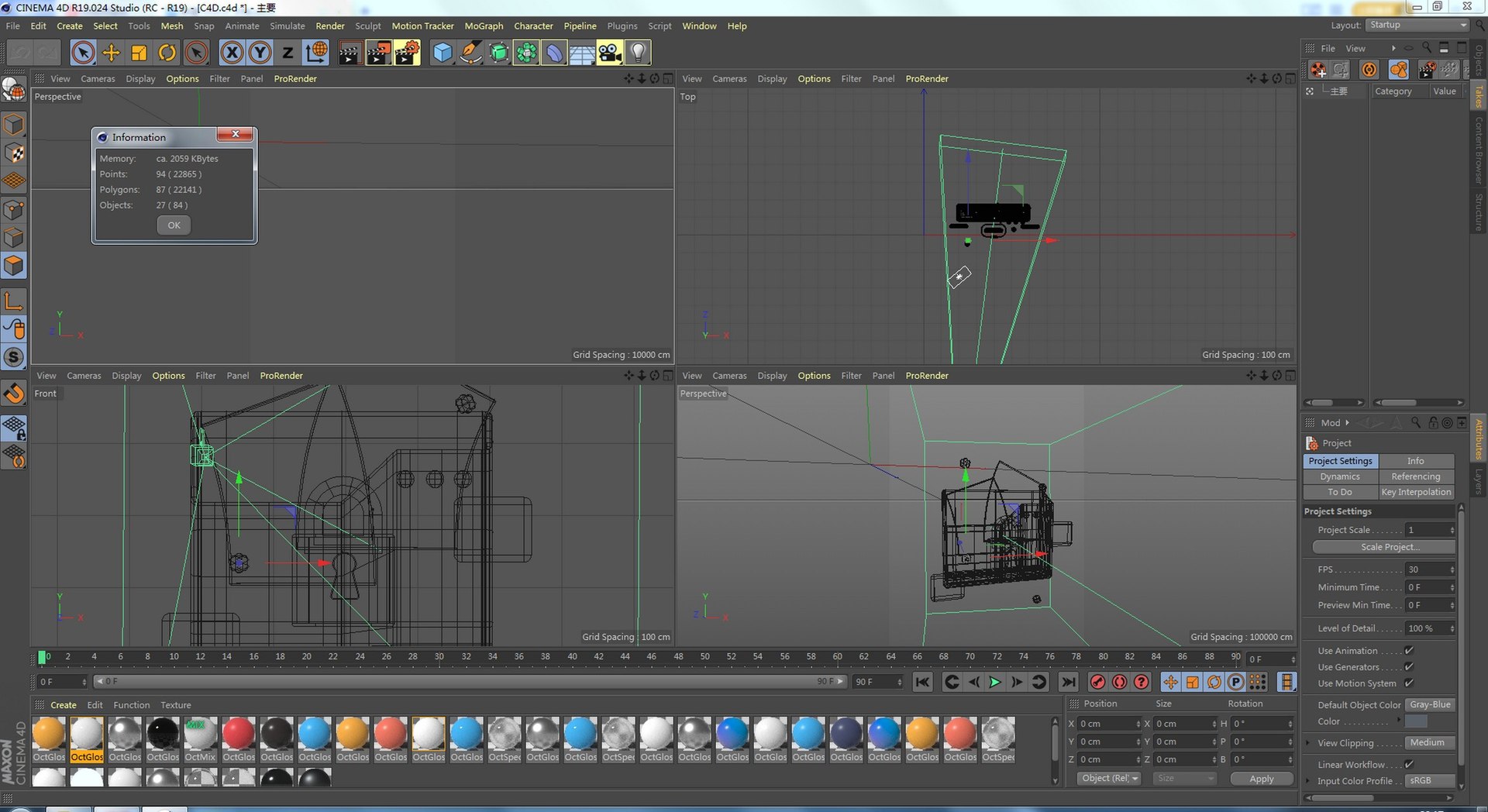
Task: Toggle Parameter keyframe recording P icon
Action: coord(1236,682)
